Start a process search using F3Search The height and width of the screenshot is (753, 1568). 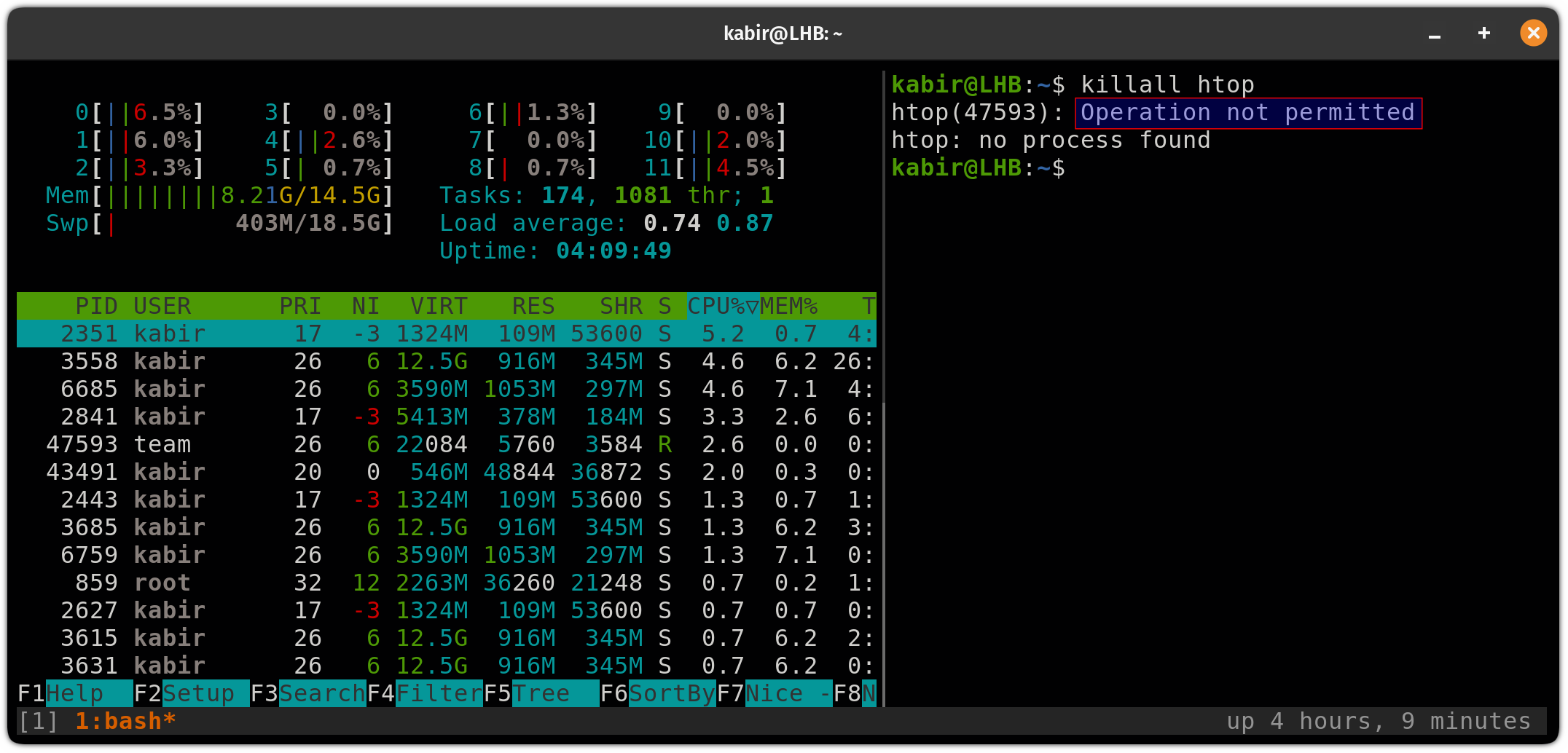point(321,693)
